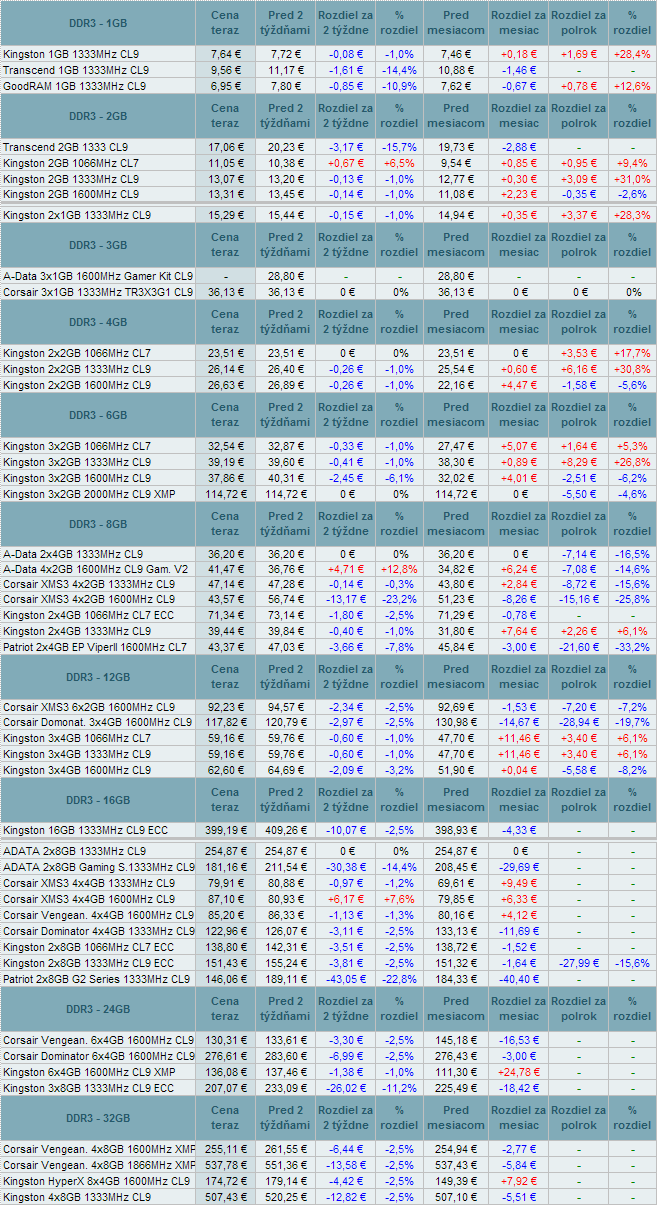657x1205 pixels.
Task: Click current price '114,72 €' for Kingston 3x2GB 2000MHz
Action: [x=226, y=493]
